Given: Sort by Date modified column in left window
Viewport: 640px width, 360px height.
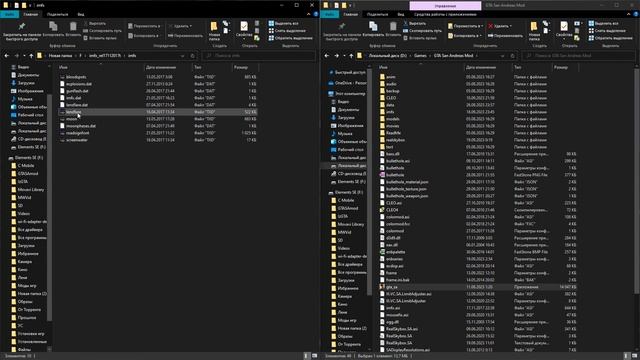Looking at the screenshot, I should (x=161, y=67).
